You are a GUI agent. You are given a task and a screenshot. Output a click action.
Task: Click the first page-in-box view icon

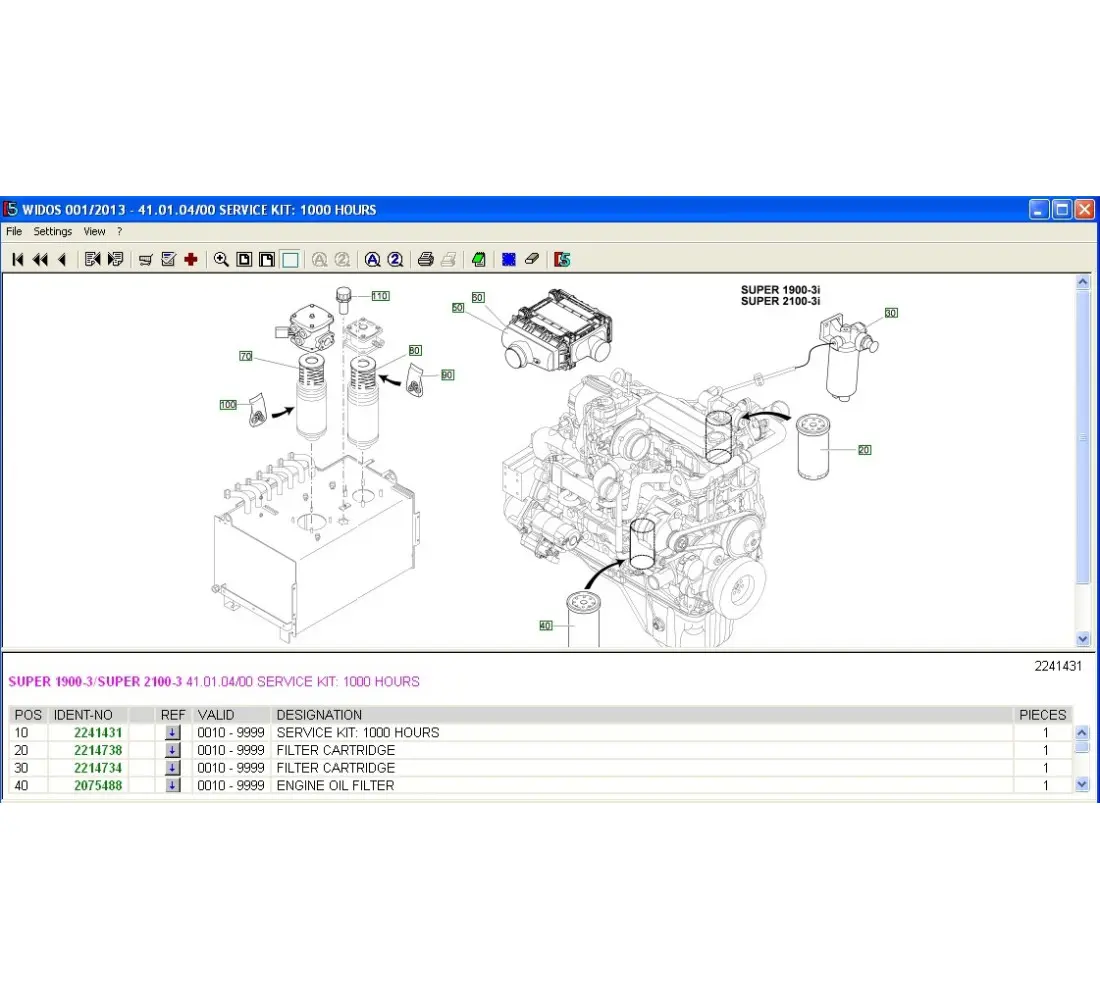[244, 260]
